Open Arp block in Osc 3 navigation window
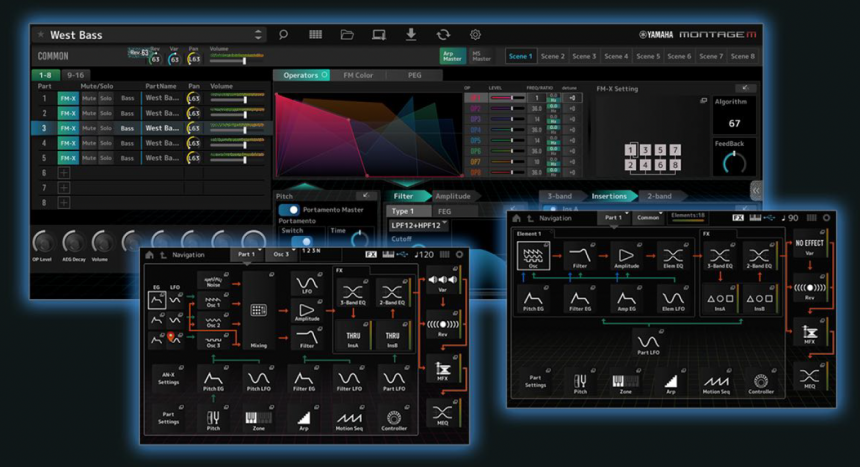 pos(303,420)
